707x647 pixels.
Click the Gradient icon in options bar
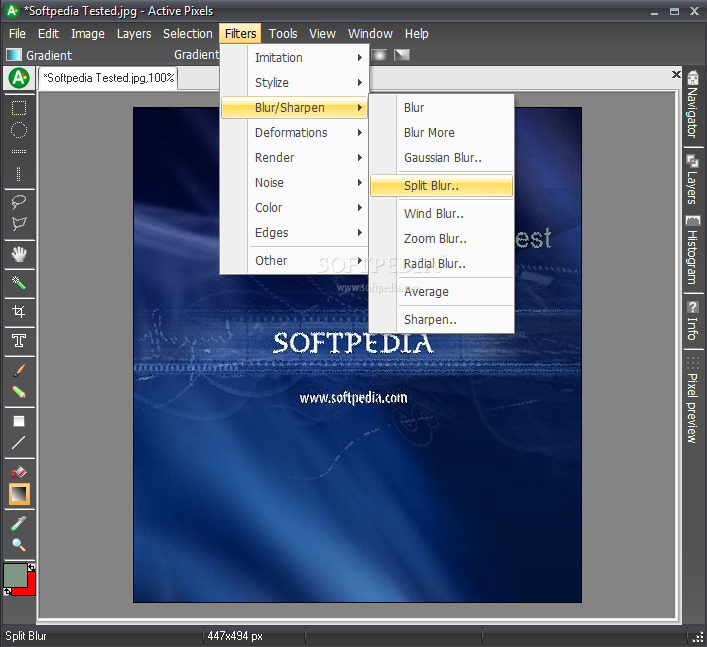(14, 55)
